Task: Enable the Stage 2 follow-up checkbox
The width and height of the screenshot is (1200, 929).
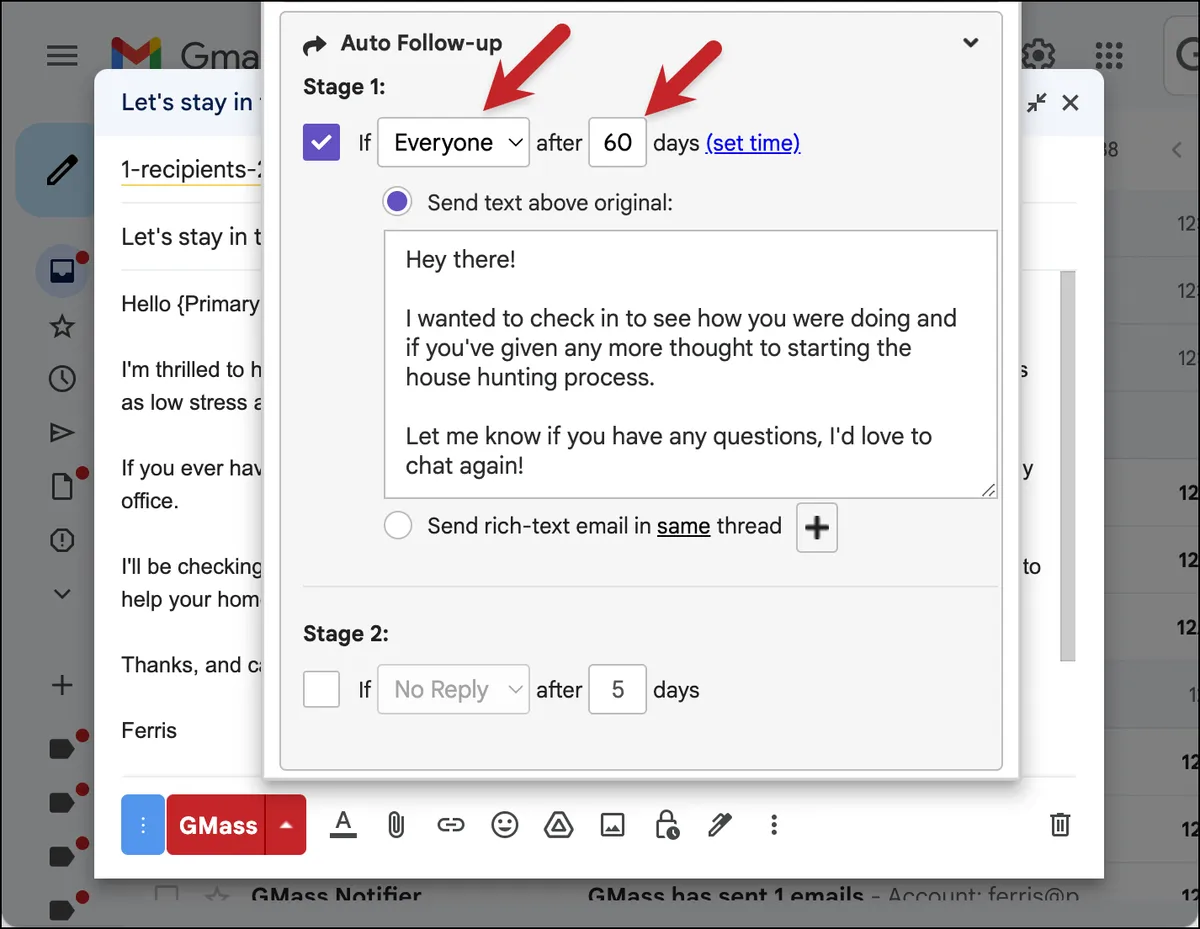Action: [x=322, y=689]
